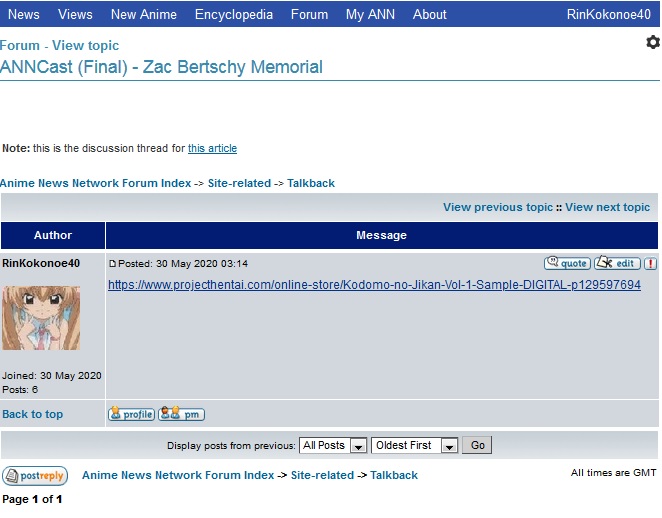
Task: Click the Author column header
Action: 53,235
